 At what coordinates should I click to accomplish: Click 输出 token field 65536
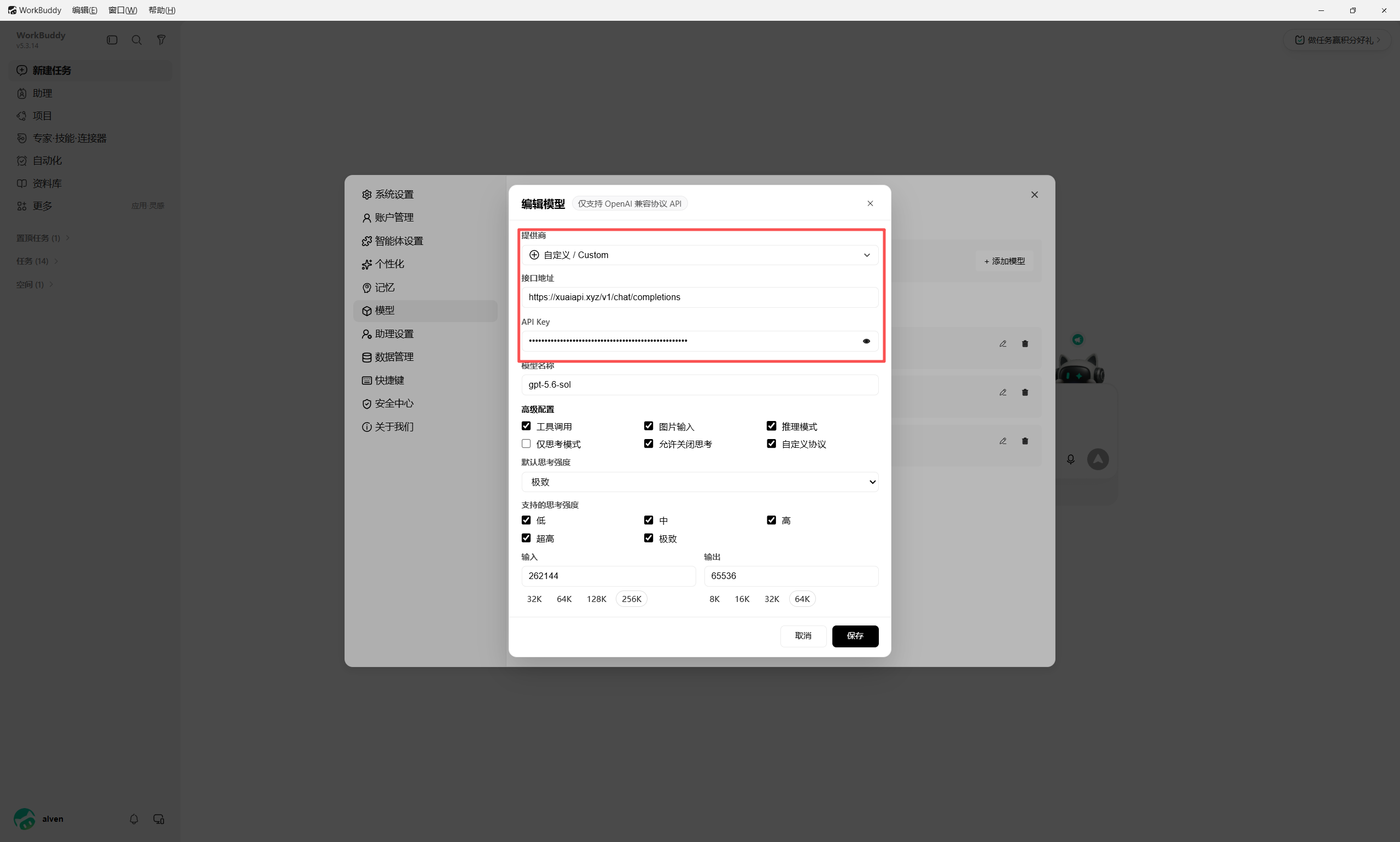pos(791,576)
